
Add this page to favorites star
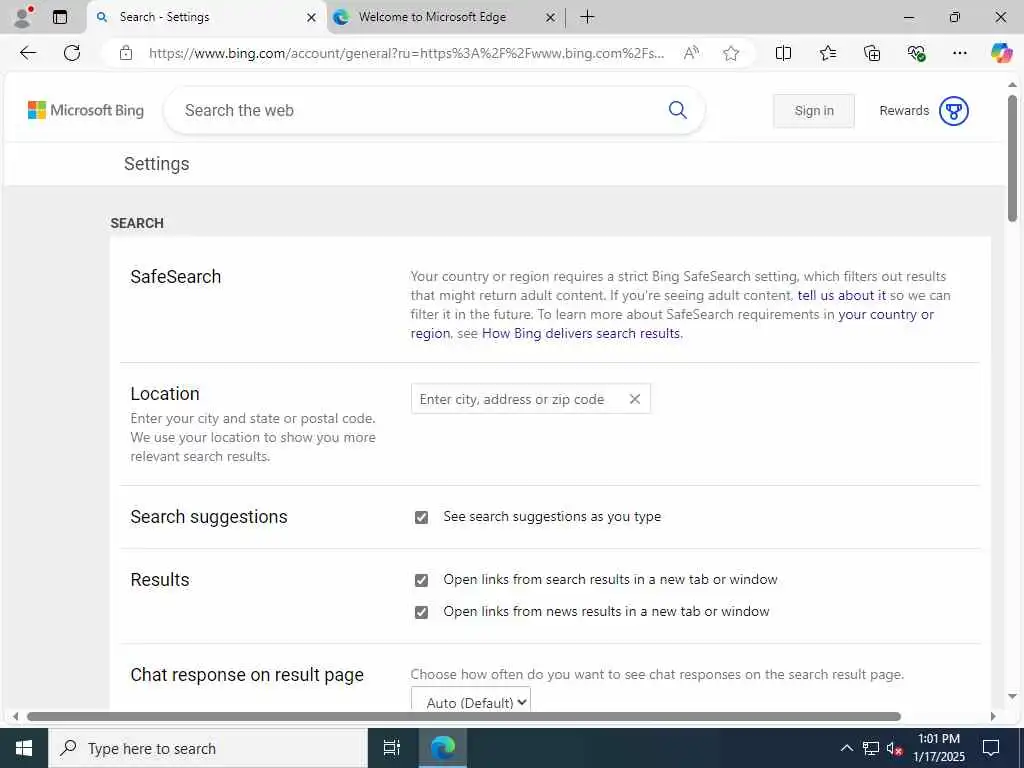(x=731, y=53)
